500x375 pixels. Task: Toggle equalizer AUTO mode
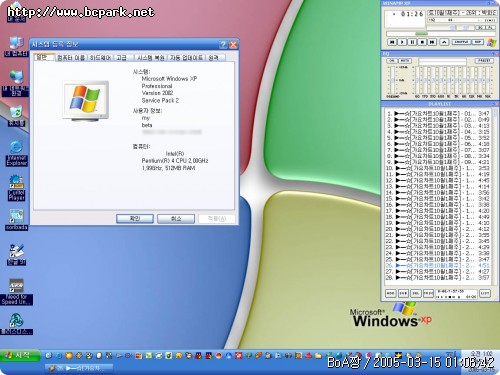(x=405, y=61)
